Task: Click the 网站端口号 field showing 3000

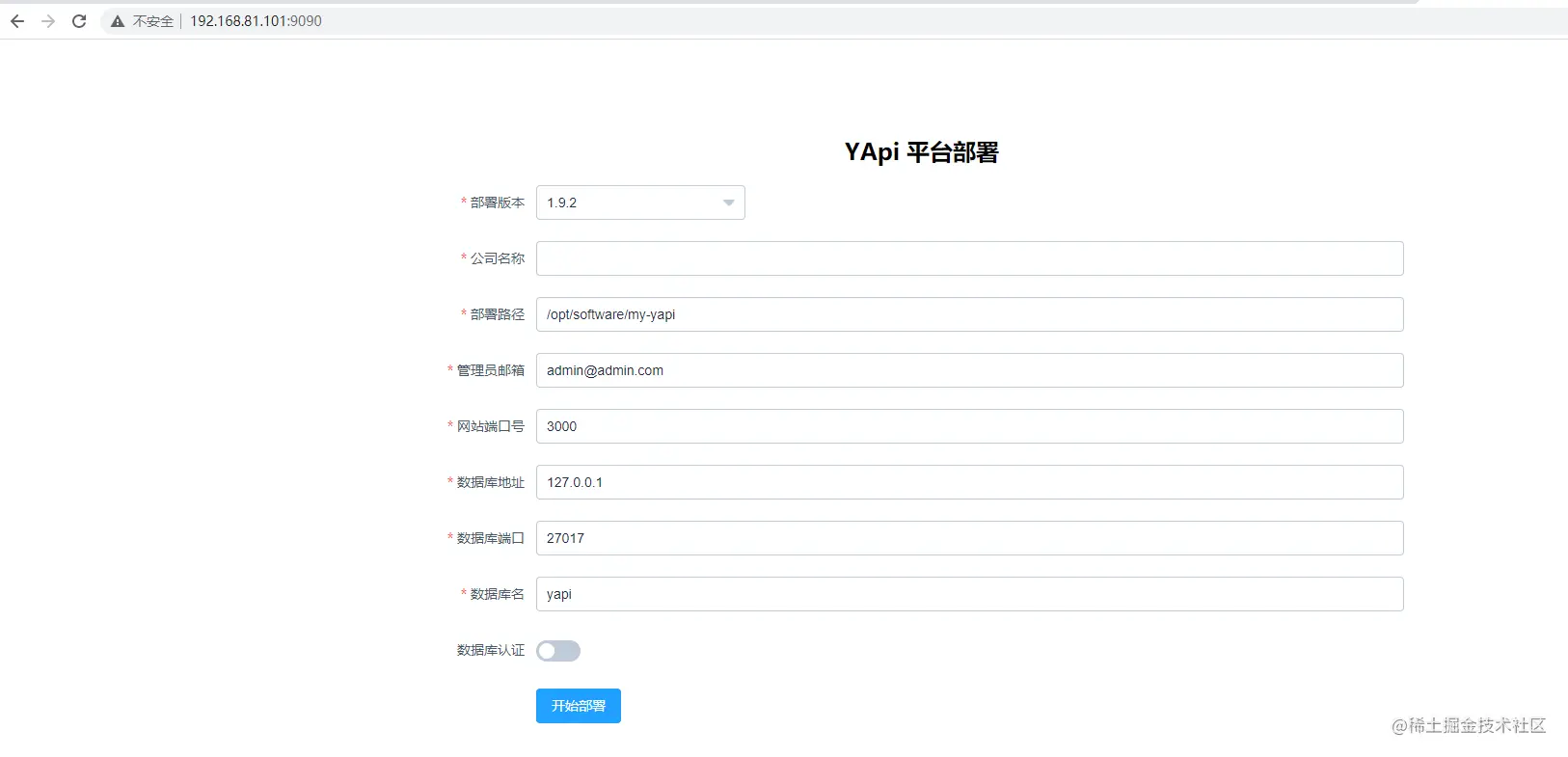Action: point(969,426)
